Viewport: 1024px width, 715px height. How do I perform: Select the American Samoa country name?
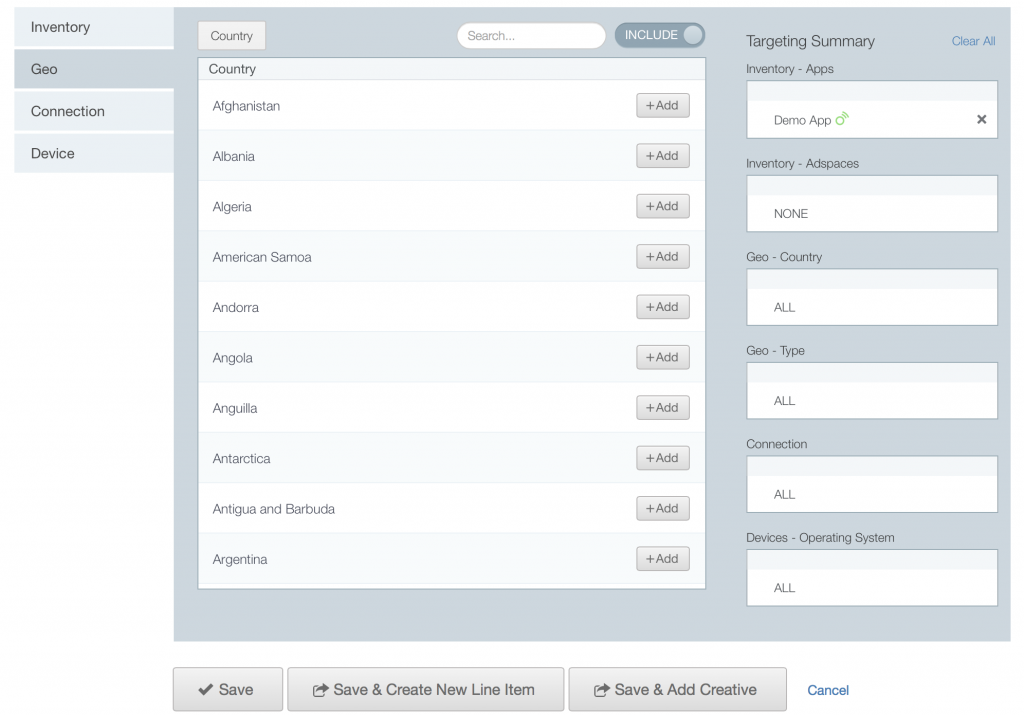pyautogui.click(x=262, y=257)
